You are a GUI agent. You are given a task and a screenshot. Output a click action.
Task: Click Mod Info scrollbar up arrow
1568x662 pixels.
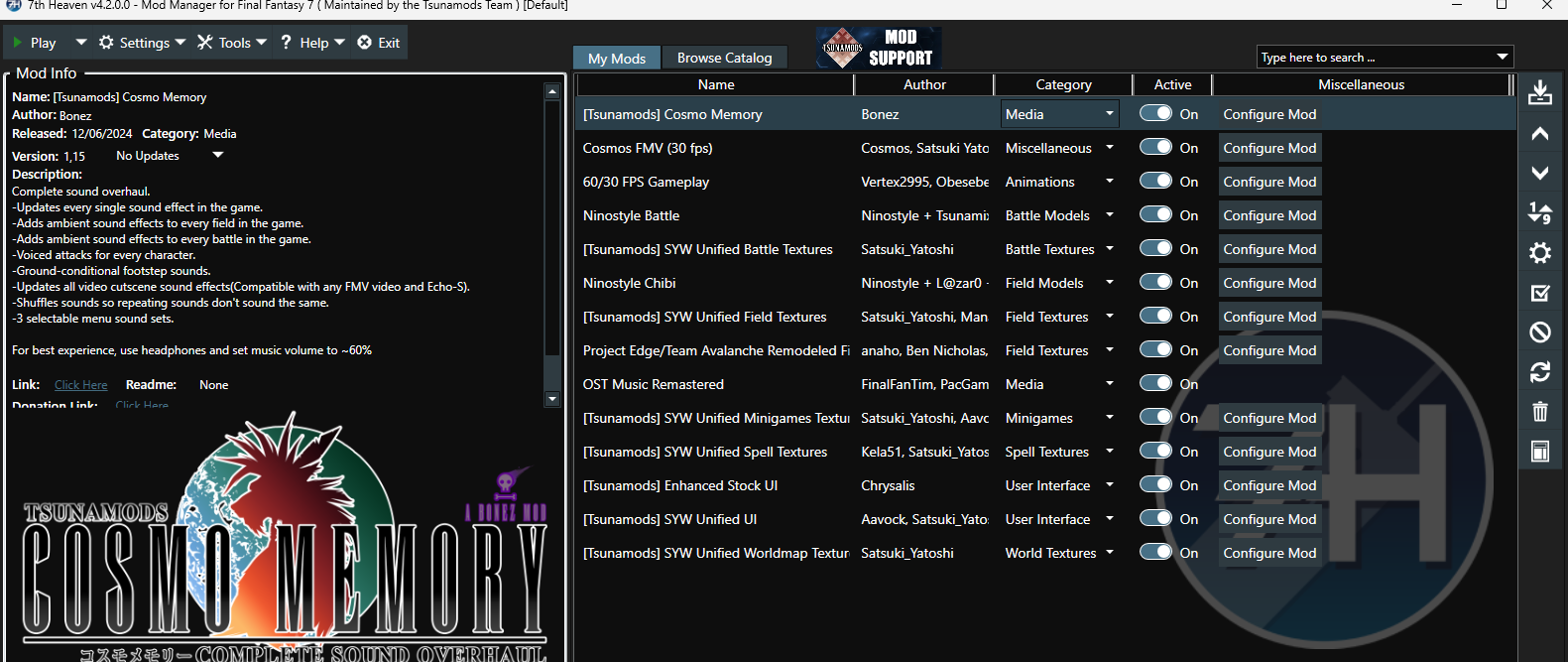pyautogui.click(x=552, y=91)
